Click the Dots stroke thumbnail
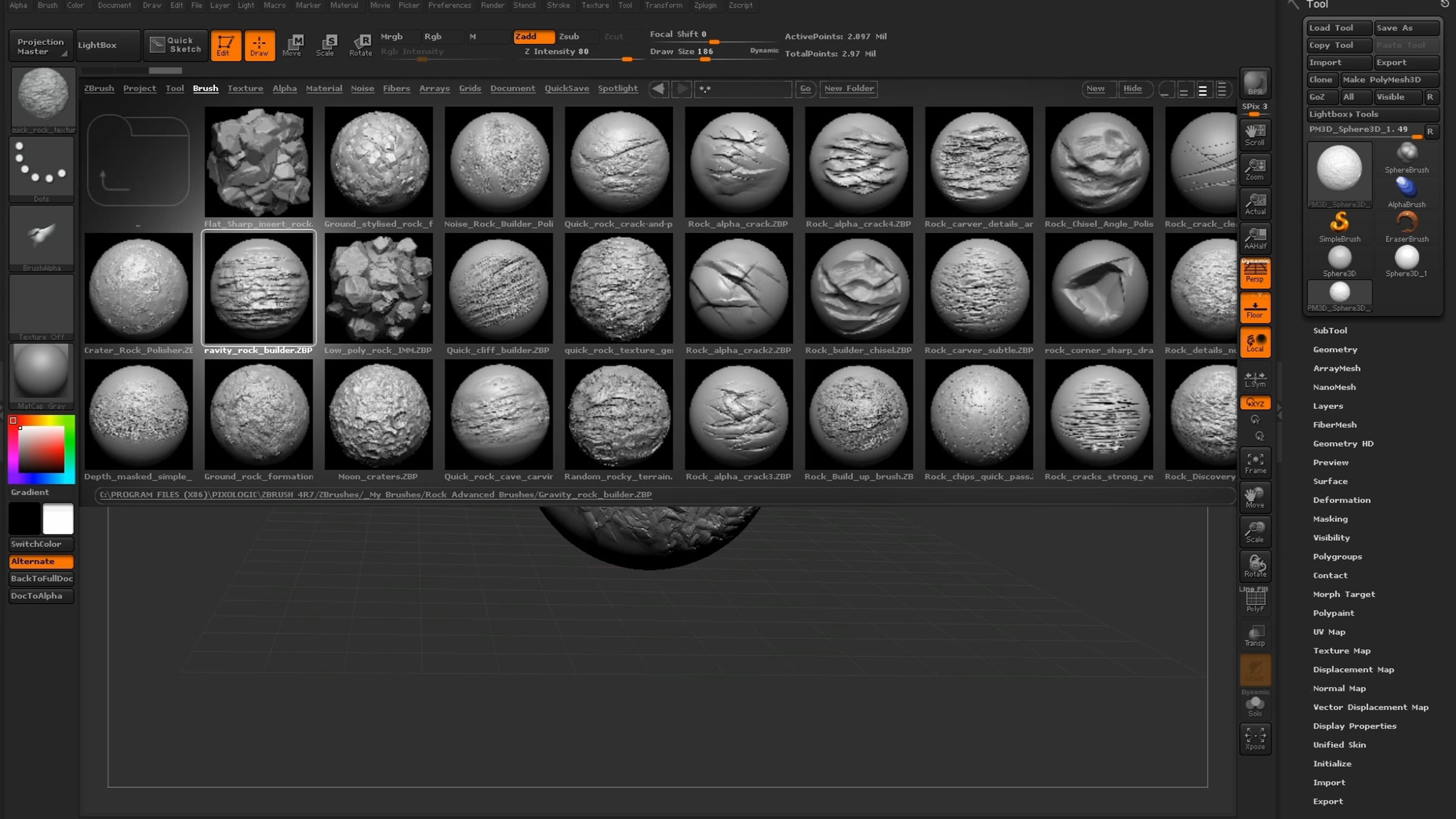This screenshot has width=1456, height=819. click(x=41, y=169)
